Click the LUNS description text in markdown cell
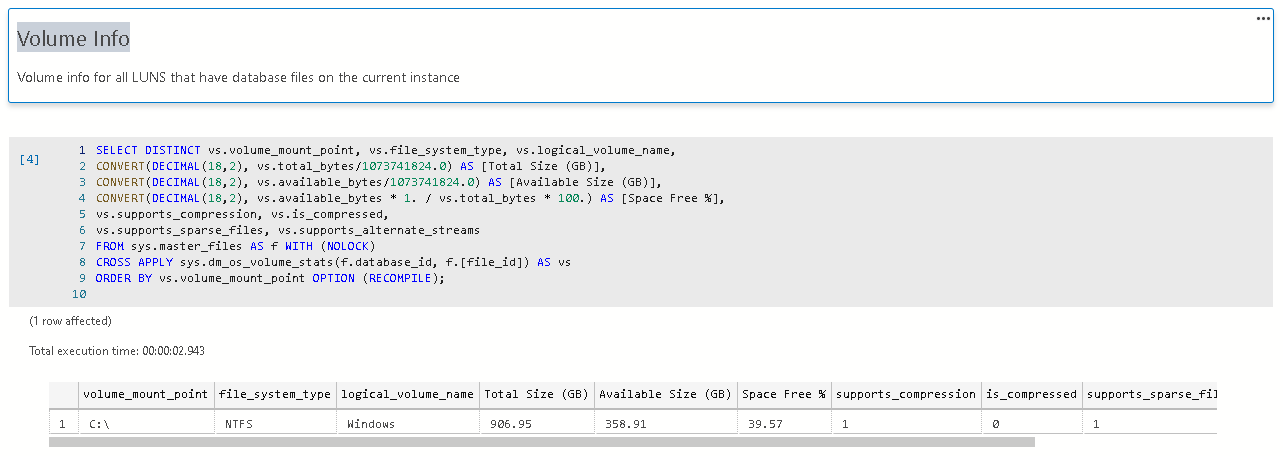This screenshot has height=456, width=1283. (238, 77)
